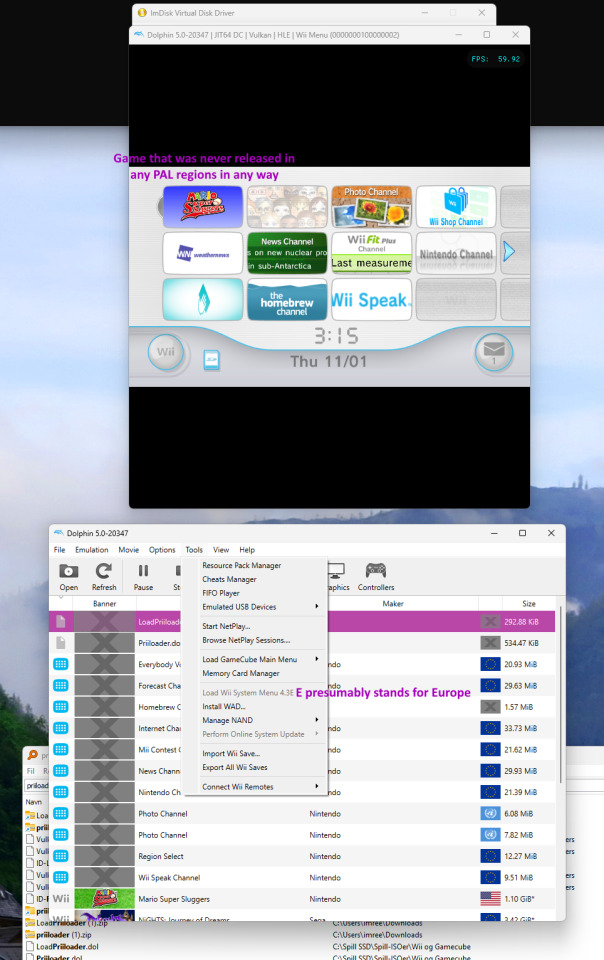Image resolution: width=604 pixels, height=960 pixels.
Task: Select Browse NetPlay Sessions...
Action: 255,640
